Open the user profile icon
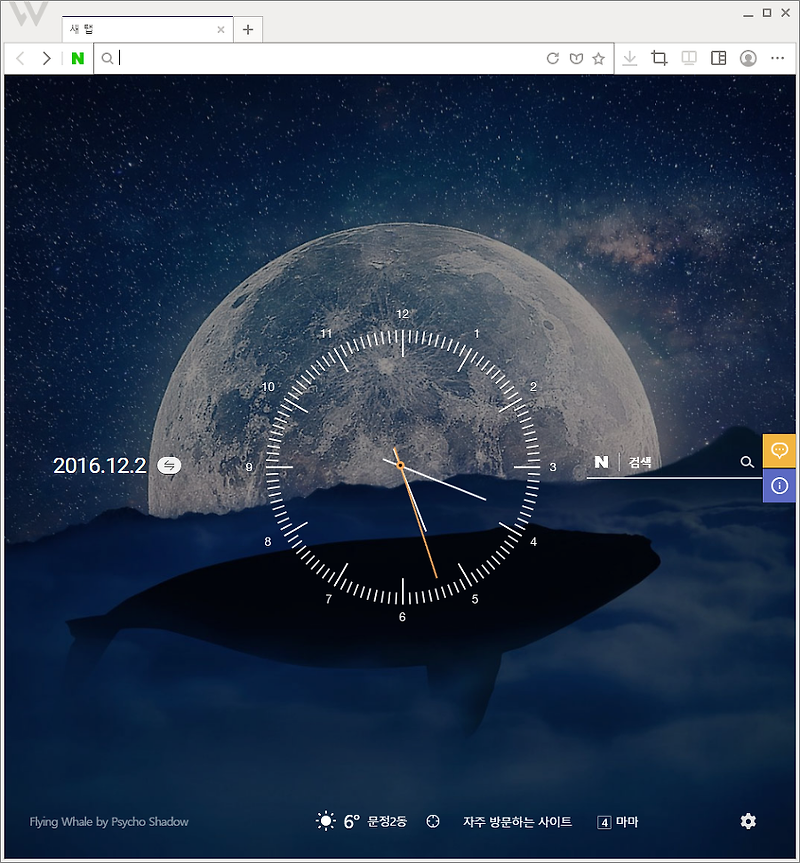800x863 pixels. (748, 58)
